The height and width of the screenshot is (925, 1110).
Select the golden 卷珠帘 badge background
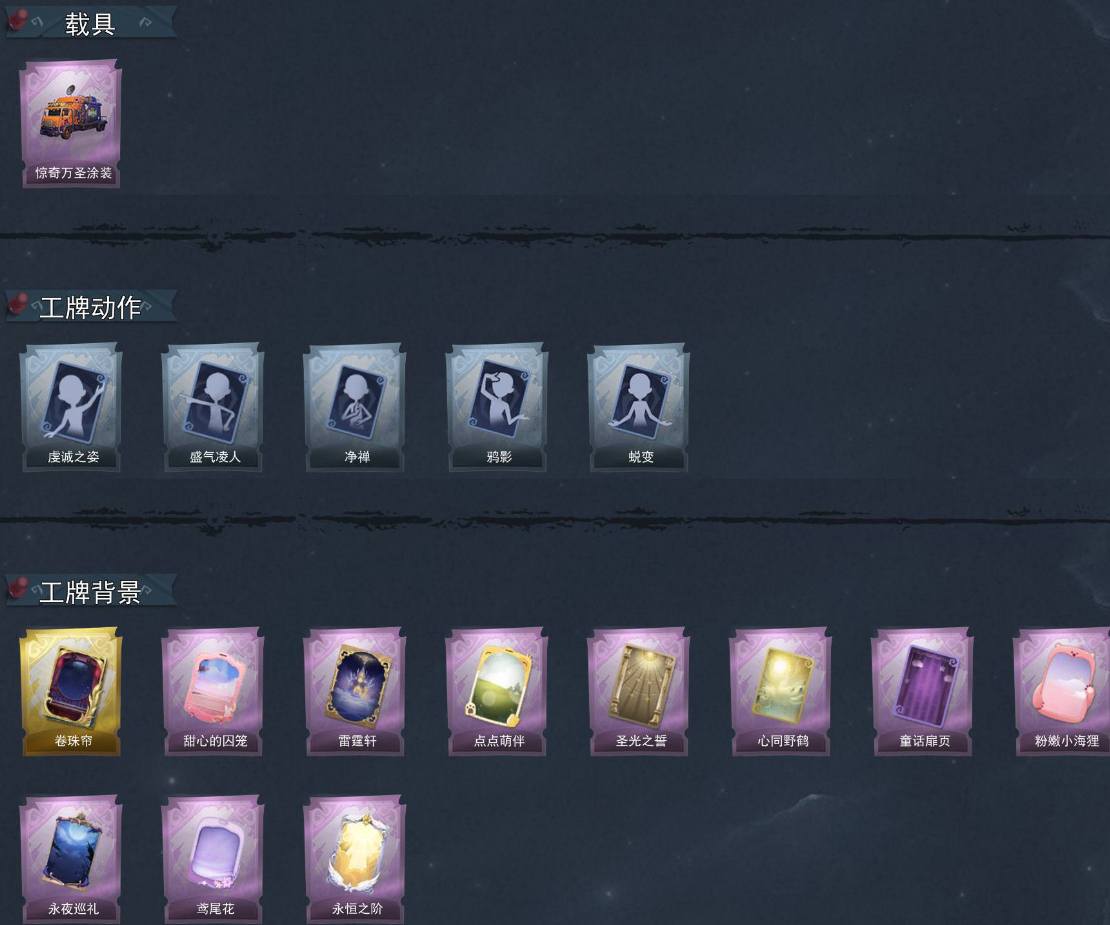click(71, 692)
